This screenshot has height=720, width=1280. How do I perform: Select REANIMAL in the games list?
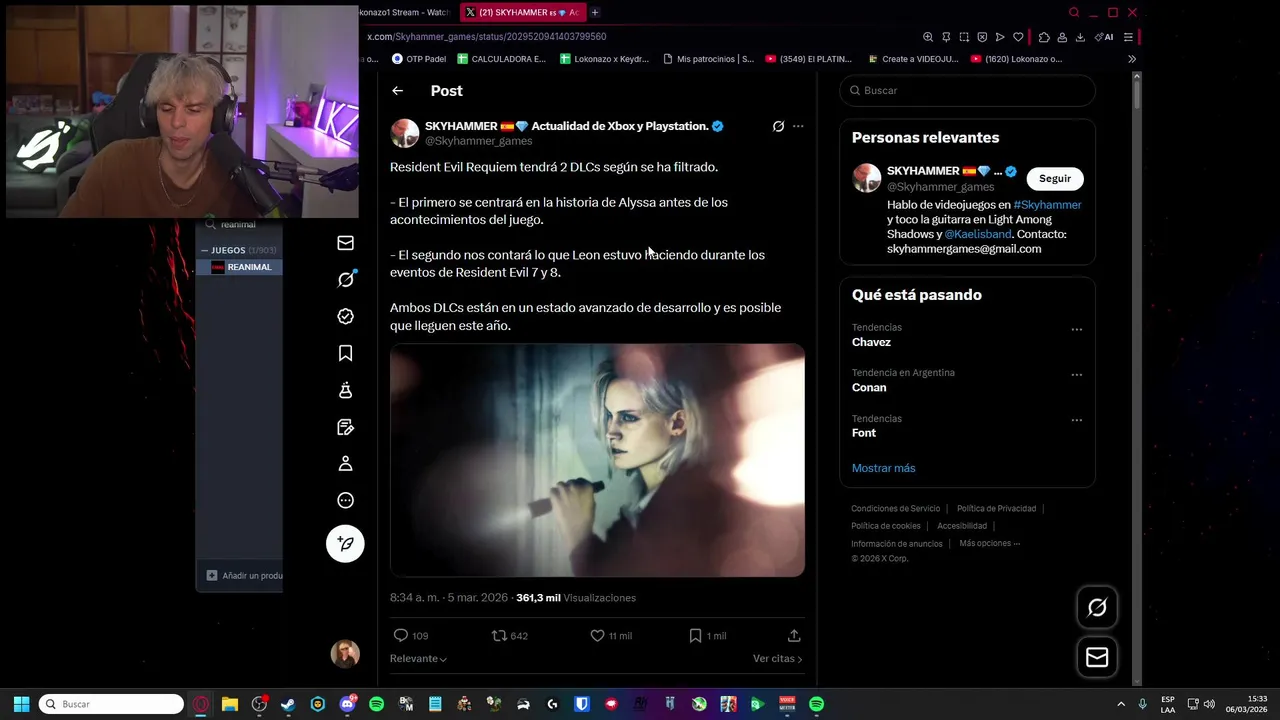tap(240, 267)
